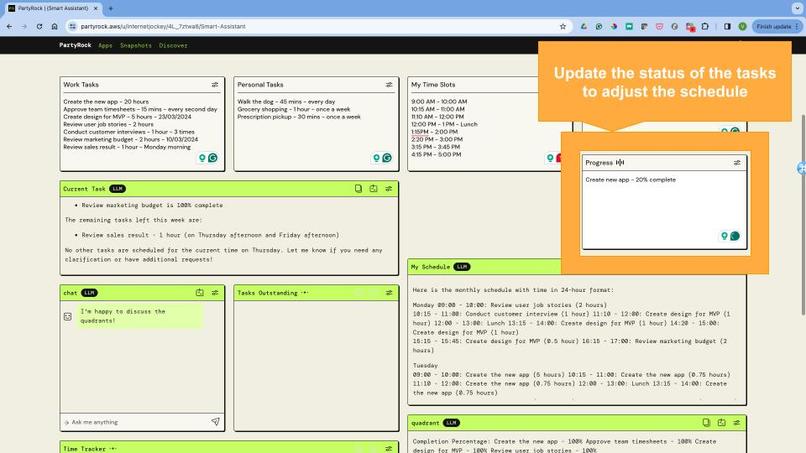Expand the tab search chevron
The height and width of the screenshot is (453, 806).
[x=797, y=8]
